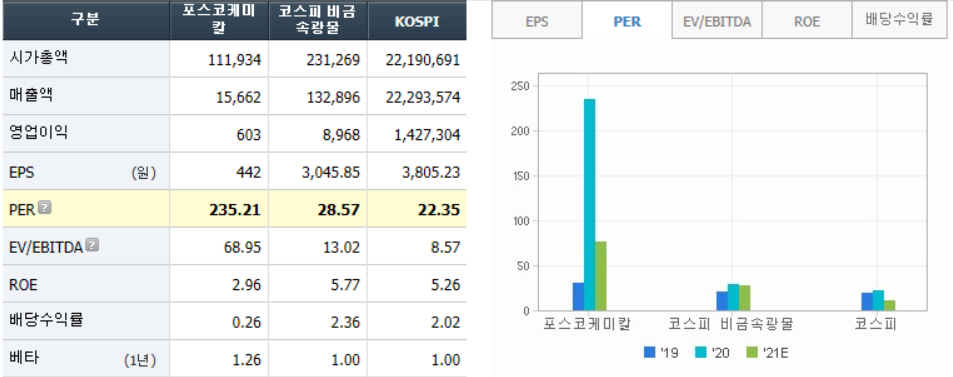This screenshot has width=953, height=377.
Task: Click the dividend yield value 0.26
Action: pos(247,323)
